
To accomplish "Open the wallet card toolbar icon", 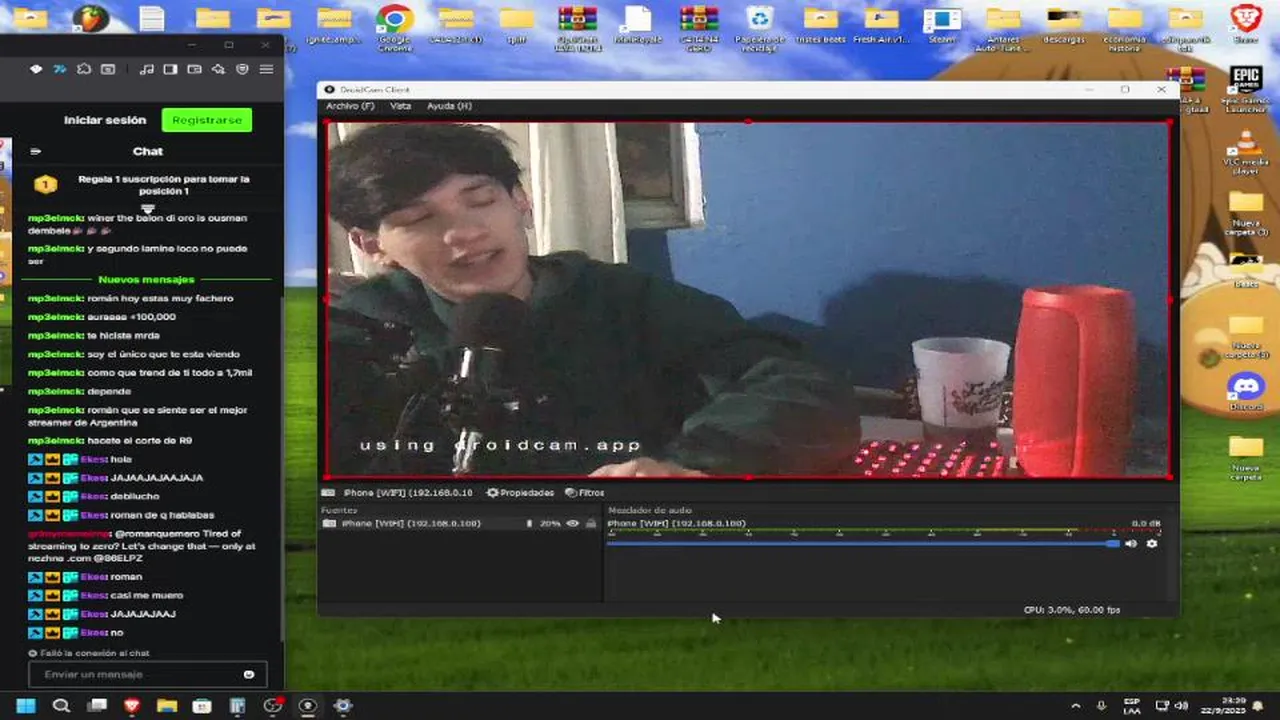I will point(194,69).
